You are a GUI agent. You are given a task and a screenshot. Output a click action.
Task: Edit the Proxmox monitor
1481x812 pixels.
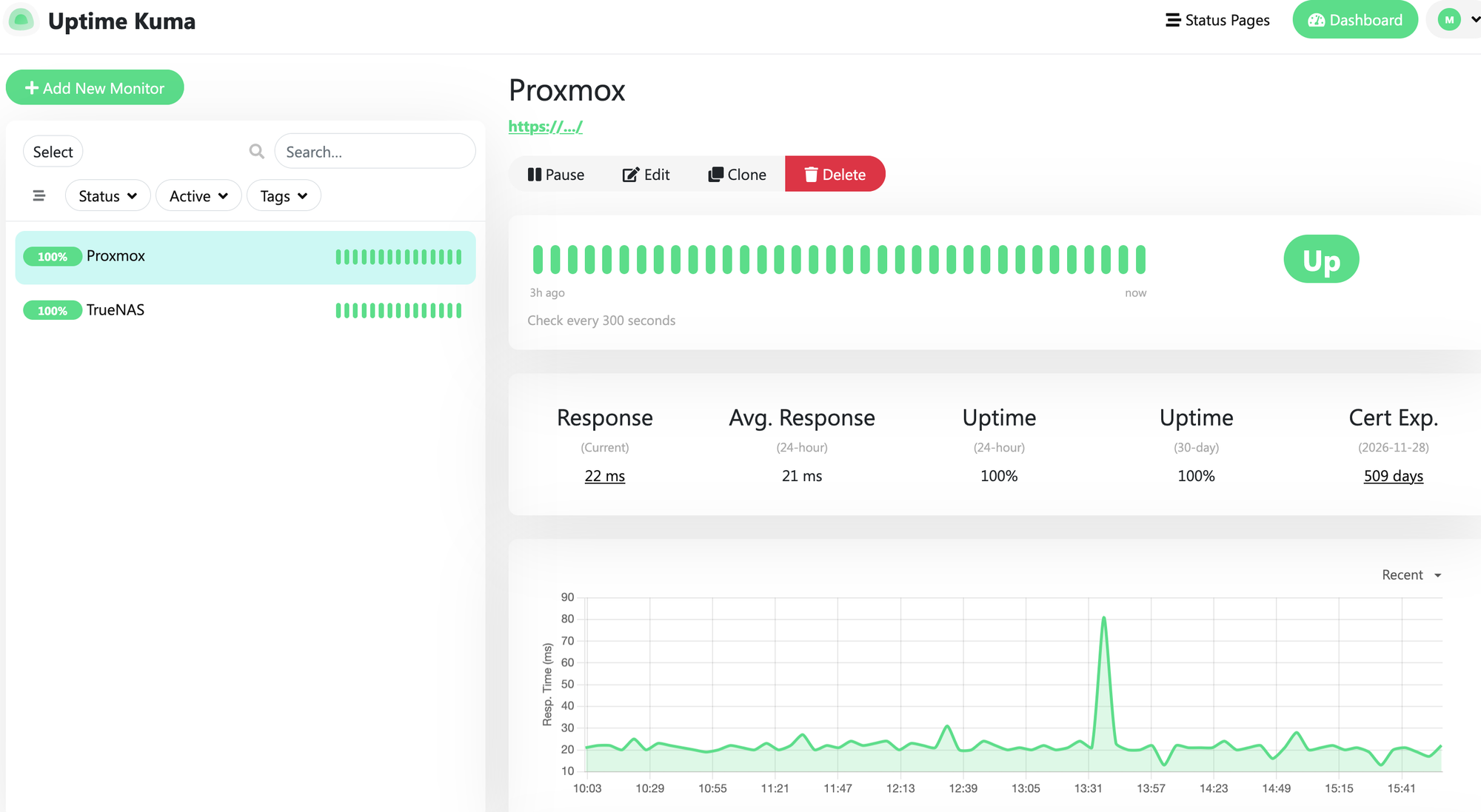(x=646, y=175)
